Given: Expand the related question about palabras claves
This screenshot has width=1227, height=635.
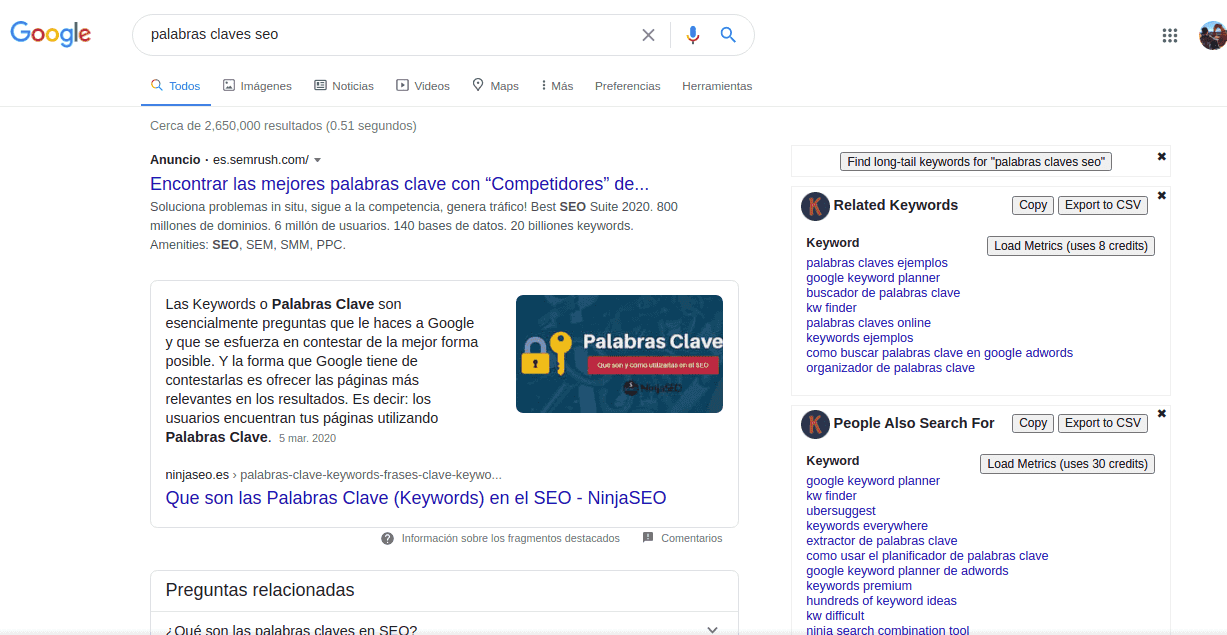Looking at the screenshot, I should [444, 630].
